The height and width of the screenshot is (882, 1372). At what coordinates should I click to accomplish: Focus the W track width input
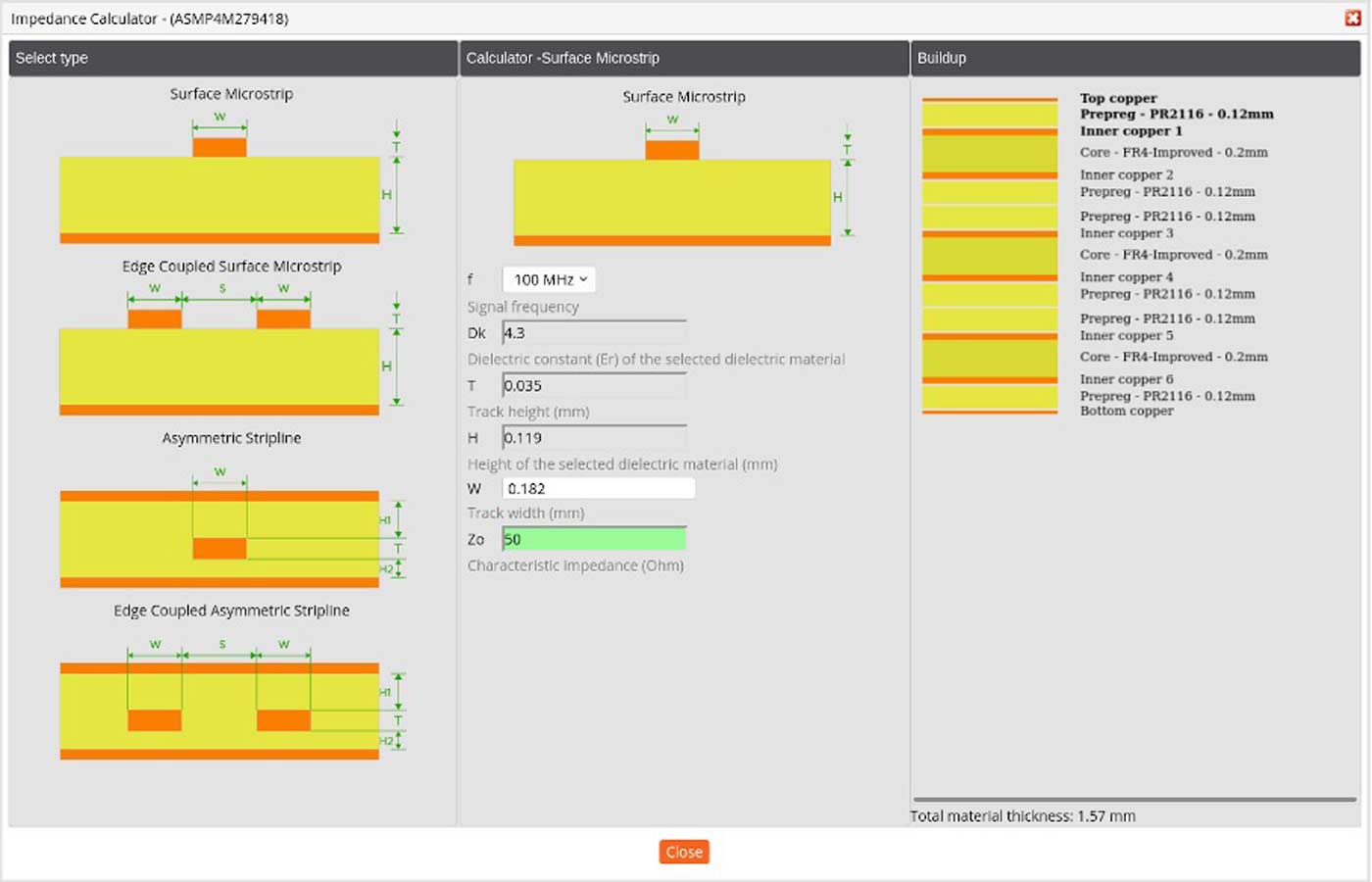pos(598,488)
